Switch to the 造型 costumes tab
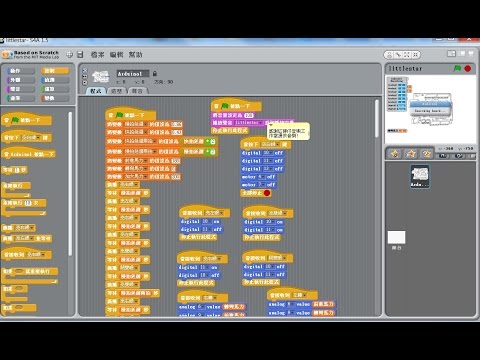The width and height of the screenshot is (480, 360). pos(117,91)
